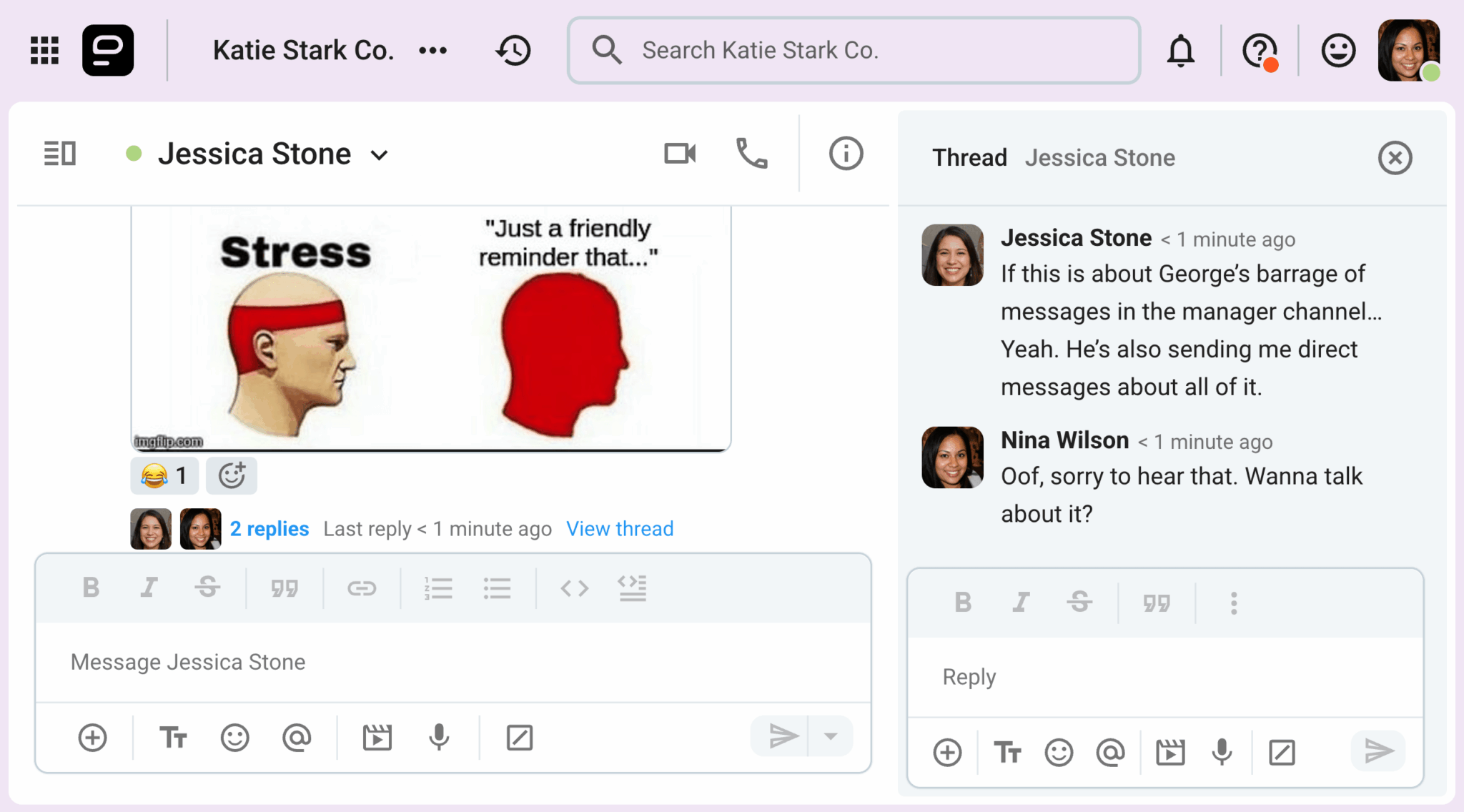Insert code block in main editor
The width and height of the screenshot is (1464, 812).
pos(633,588)
